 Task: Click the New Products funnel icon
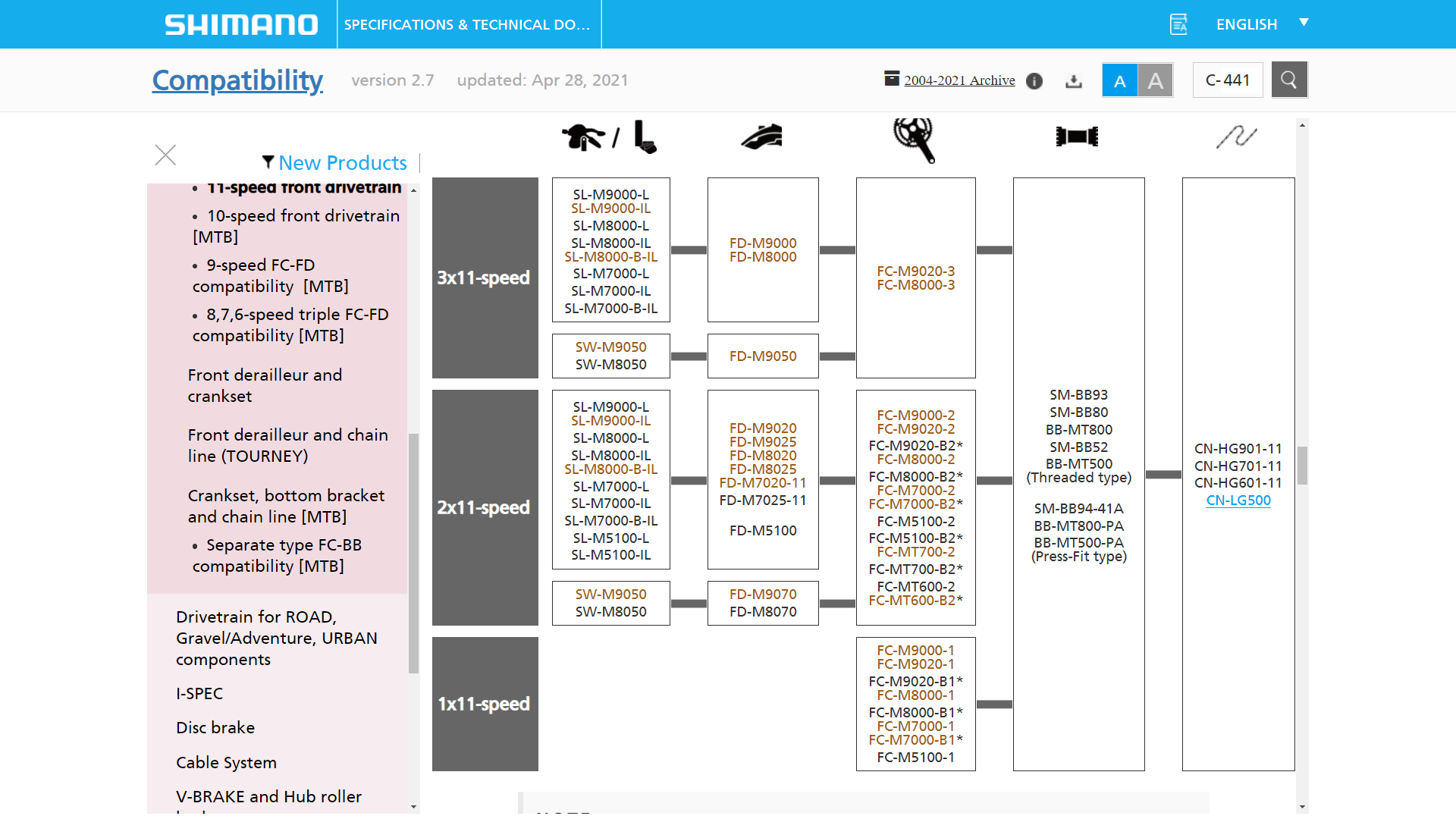pyautogui.click(x=268, y=162)
